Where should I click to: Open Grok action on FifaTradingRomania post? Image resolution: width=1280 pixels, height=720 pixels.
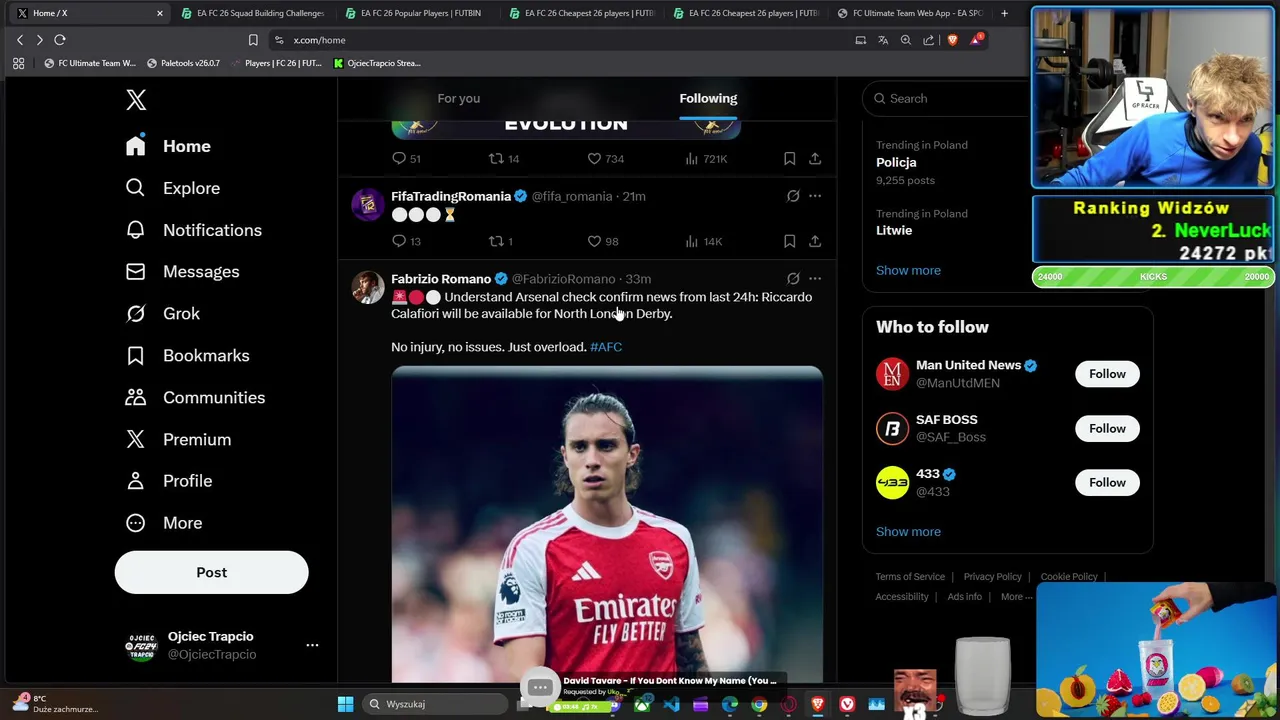coord(793,196)
